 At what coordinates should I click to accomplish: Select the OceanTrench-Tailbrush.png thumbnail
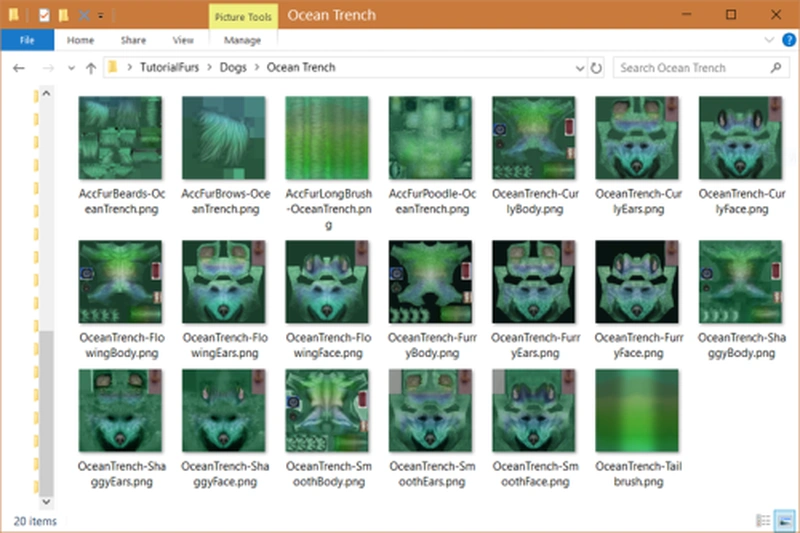point(637,411)
